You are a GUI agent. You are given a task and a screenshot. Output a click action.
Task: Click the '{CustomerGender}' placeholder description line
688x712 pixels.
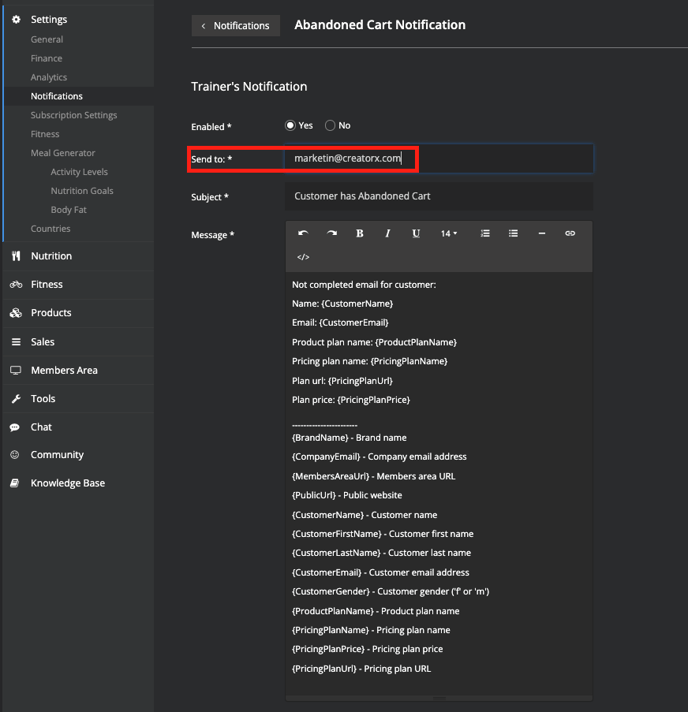pos(391,592)
